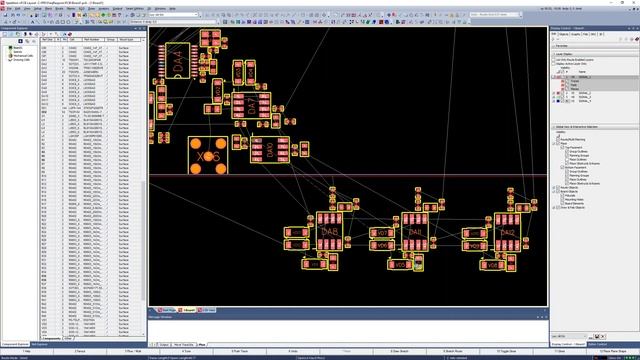Enable List Only Route Enabled Layers checkbox

coord(554,60)
